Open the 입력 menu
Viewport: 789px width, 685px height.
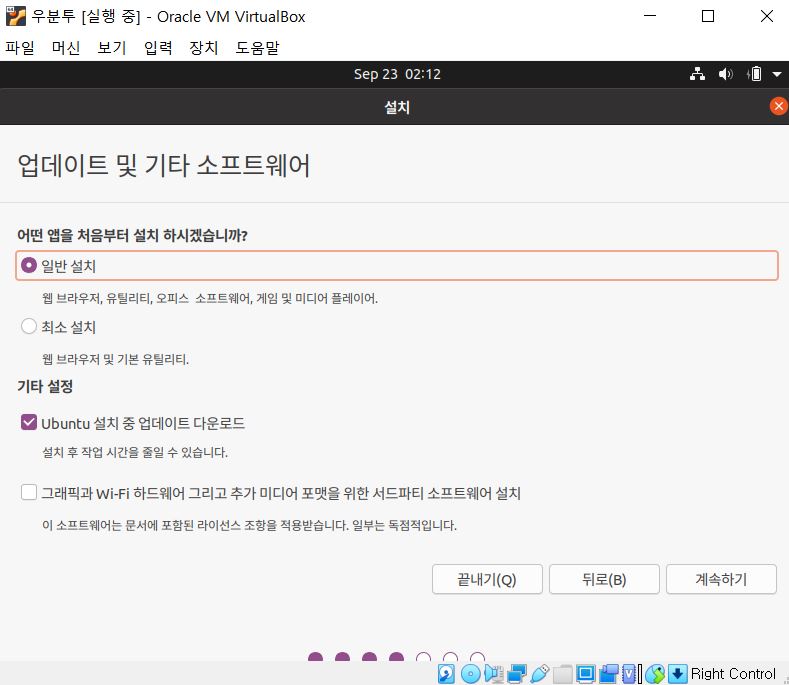158,48
